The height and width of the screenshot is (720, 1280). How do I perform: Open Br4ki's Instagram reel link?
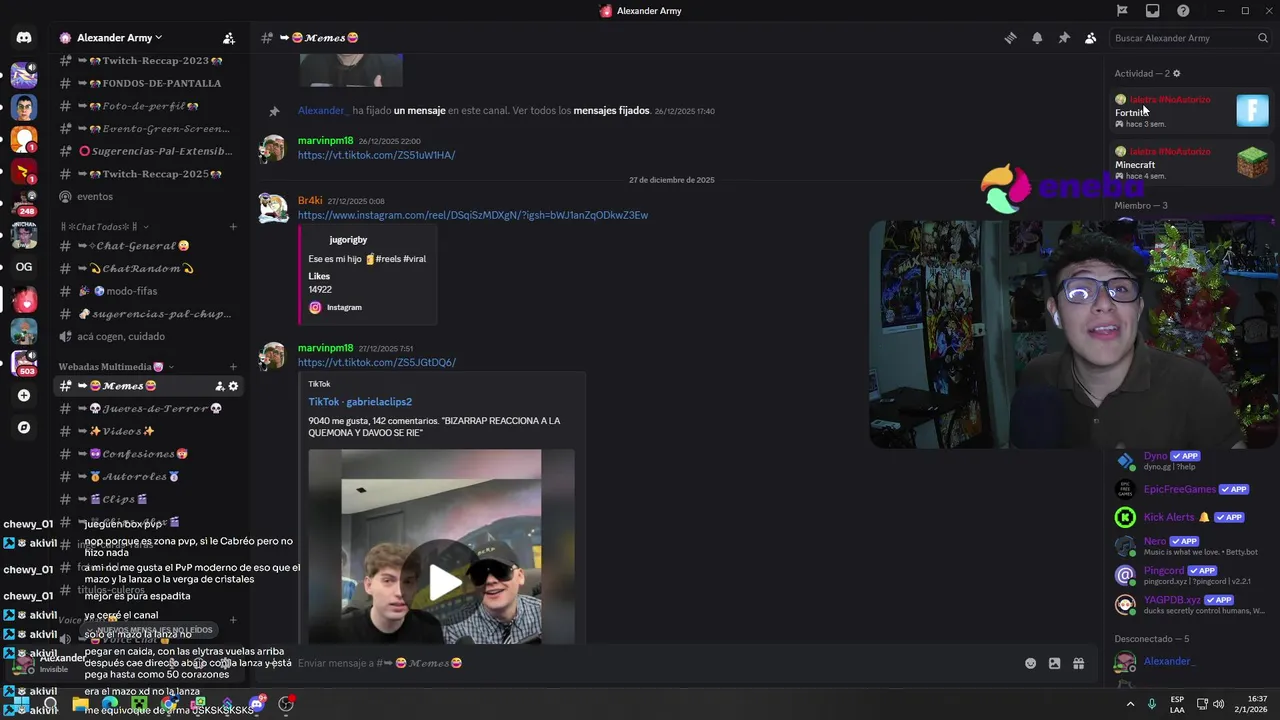coord(473,215)
